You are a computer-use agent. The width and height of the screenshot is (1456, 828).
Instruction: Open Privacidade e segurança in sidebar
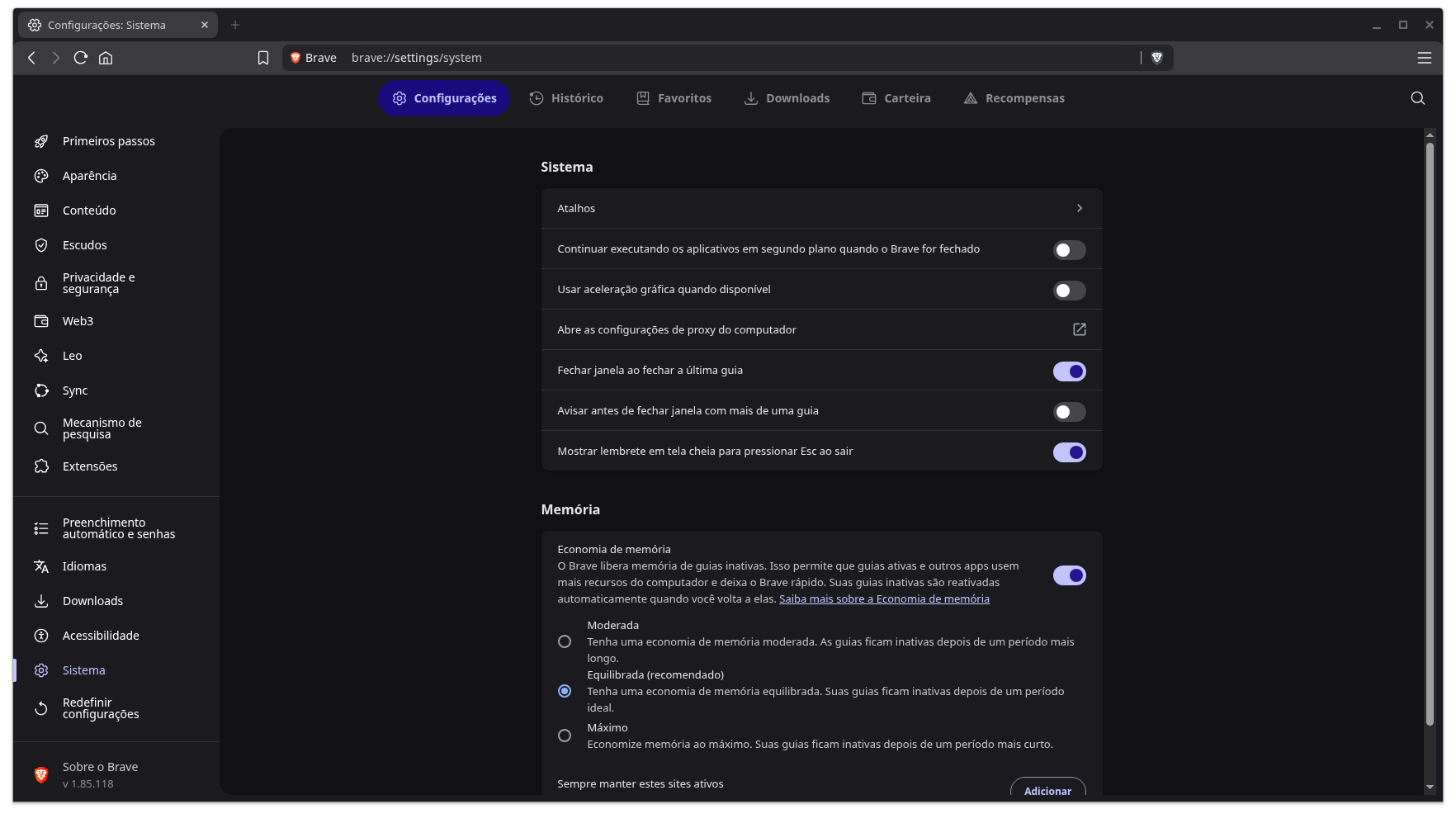coord(98,283)
